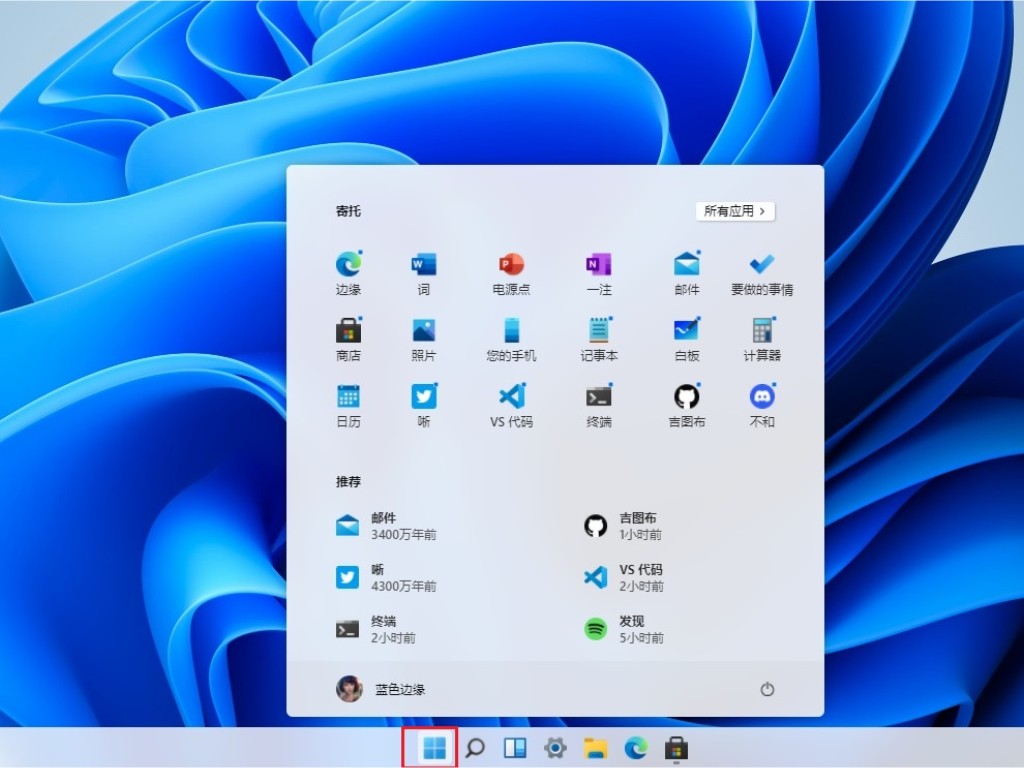Open the Photos app
Viewport: 1024px width, 768px height.
[x=424, y=330]
